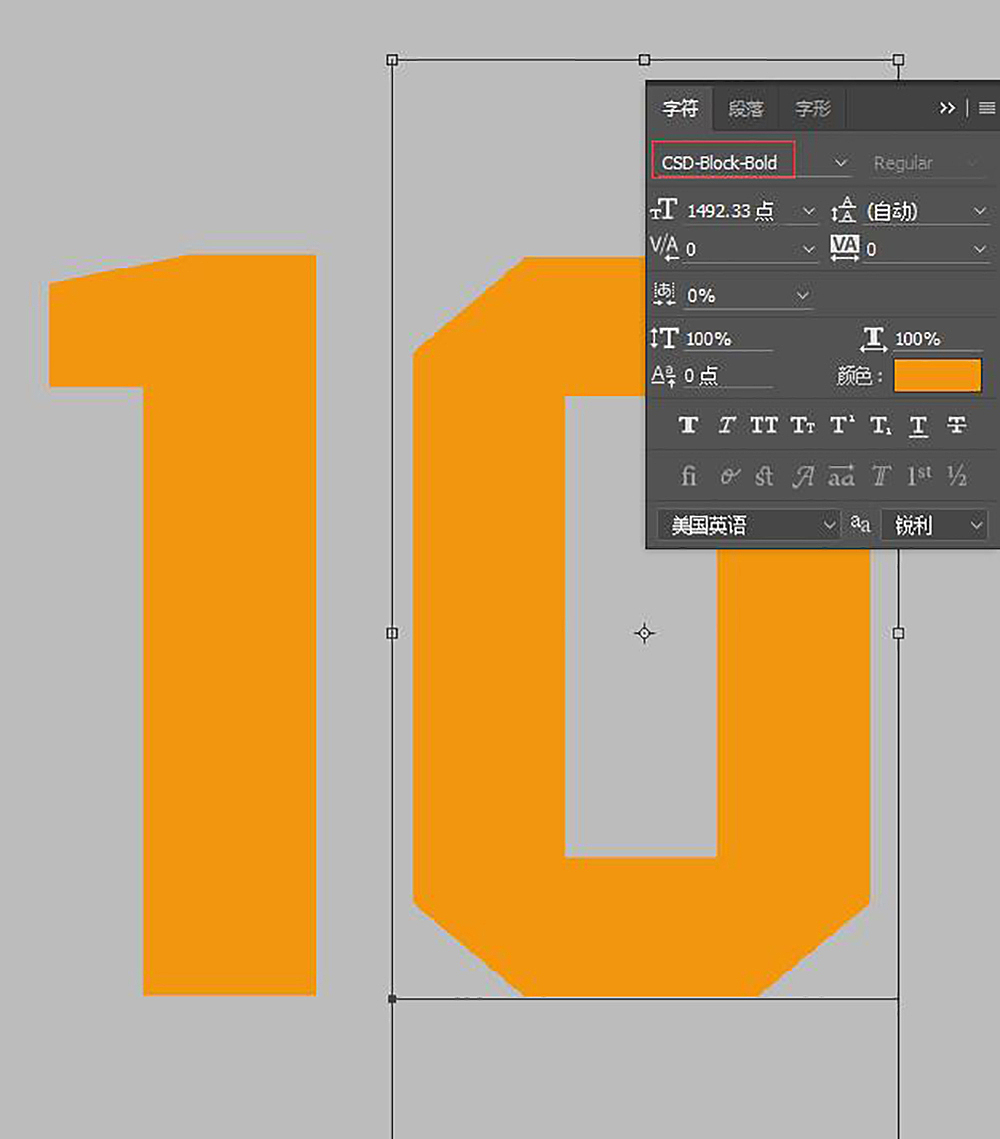Click the stylistic alternates aa icon
Image resolution: width=1000 pixels, height=1139 pixels.
[x=842, y=476]
